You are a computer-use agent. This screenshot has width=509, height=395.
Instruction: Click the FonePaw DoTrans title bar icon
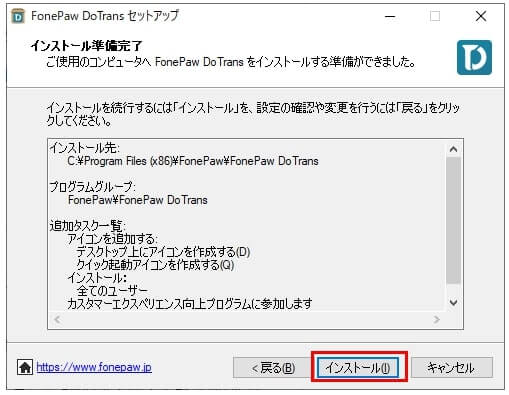coord(18,16)
